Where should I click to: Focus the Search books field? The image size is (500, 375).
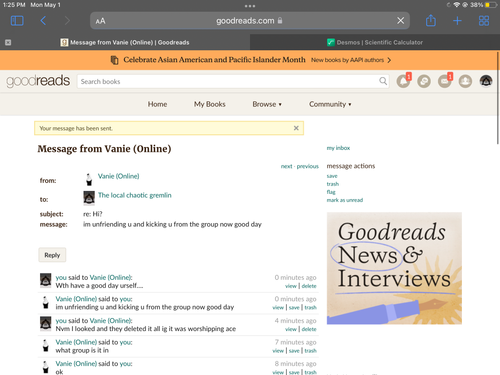tap(233, 81)
